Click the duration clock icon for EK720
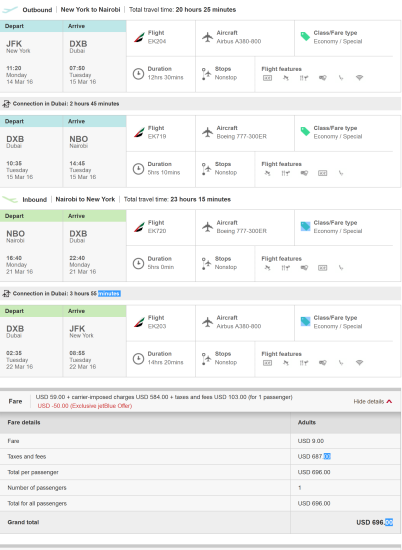Screen dimensions: 402x550 coord(138,263)
